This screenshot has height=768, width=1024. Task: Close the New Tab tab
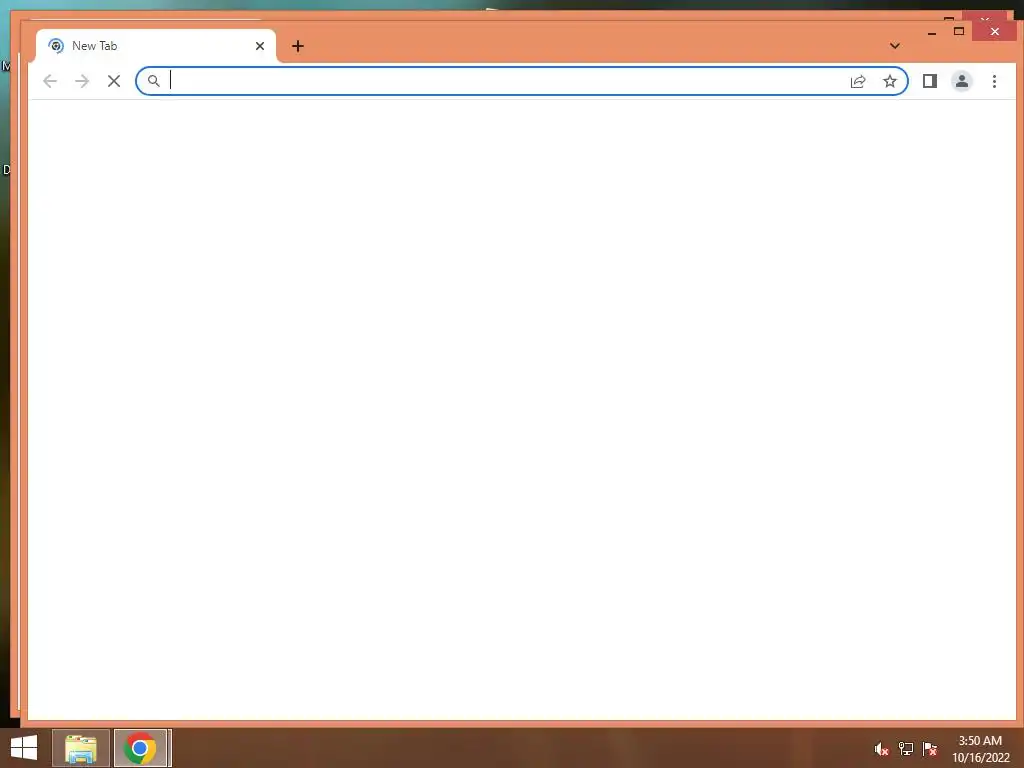click(260, 46)
